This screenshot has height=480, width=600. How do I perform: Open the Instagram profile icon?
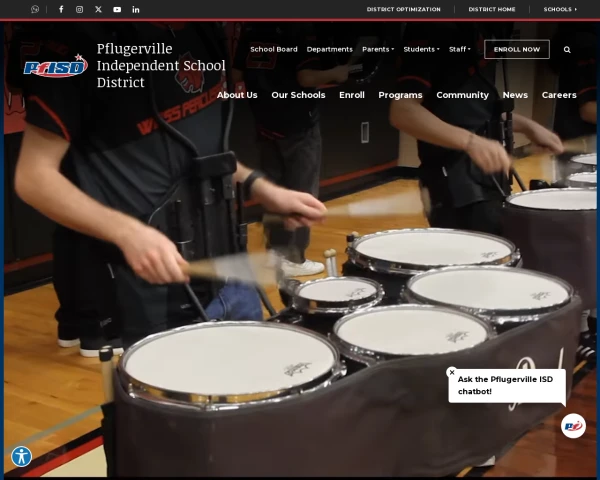click(x=79, y=9)
